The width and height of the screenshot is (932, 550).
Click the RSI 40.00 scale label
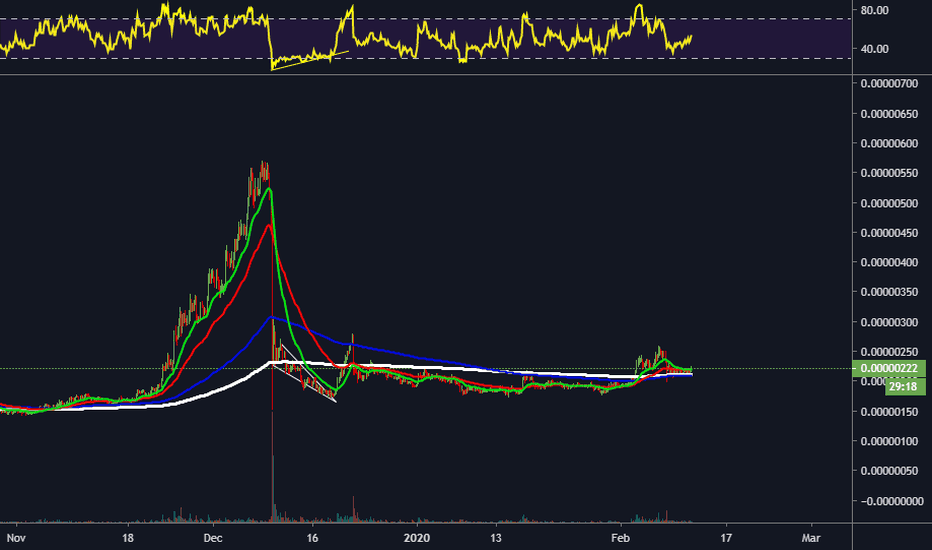(874, 49)
